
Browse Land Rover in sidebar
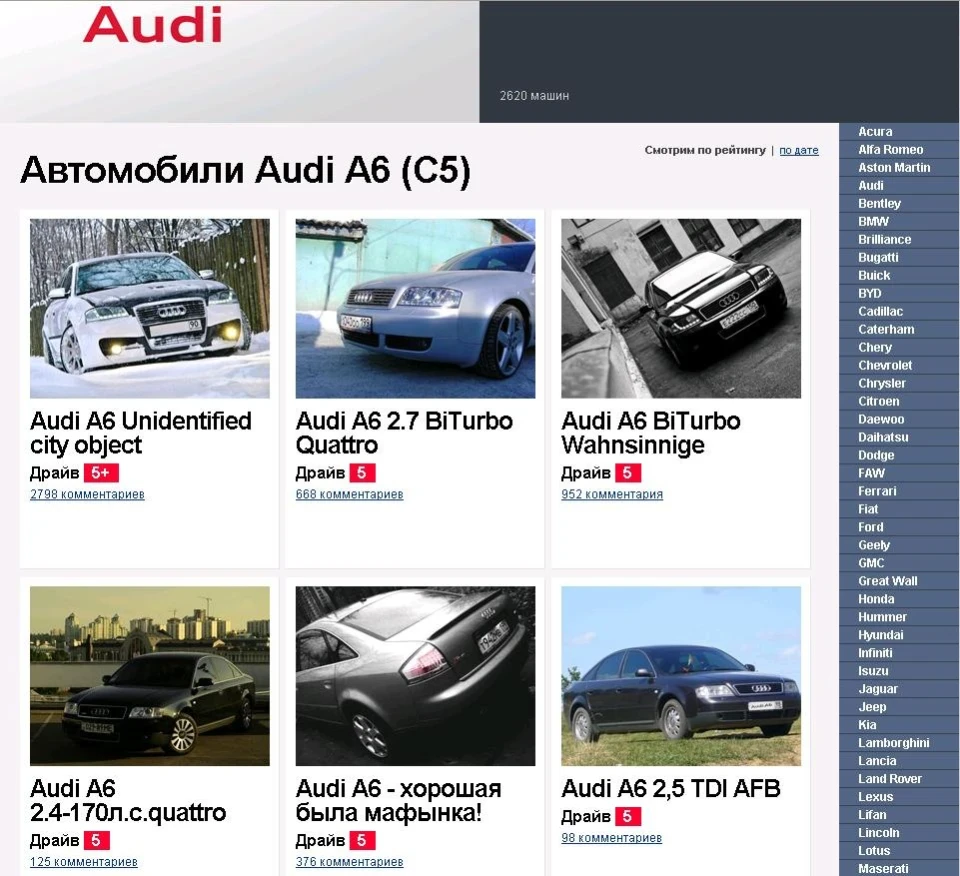tap(890, 779)
